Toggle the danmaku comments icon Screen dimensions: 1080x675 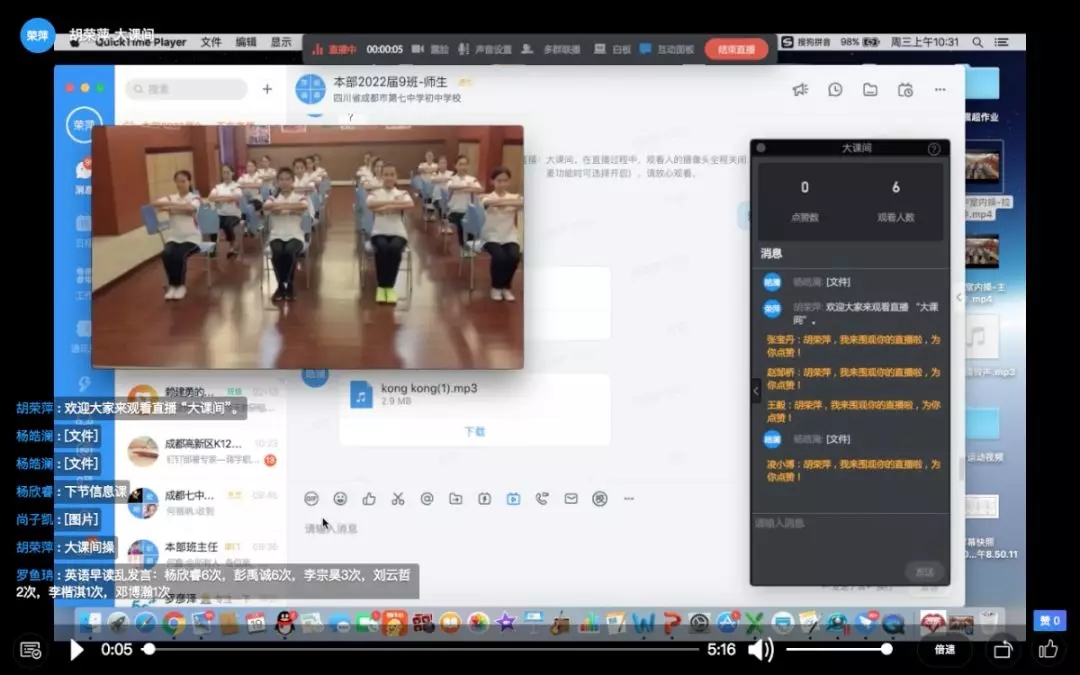click(30, 650)
